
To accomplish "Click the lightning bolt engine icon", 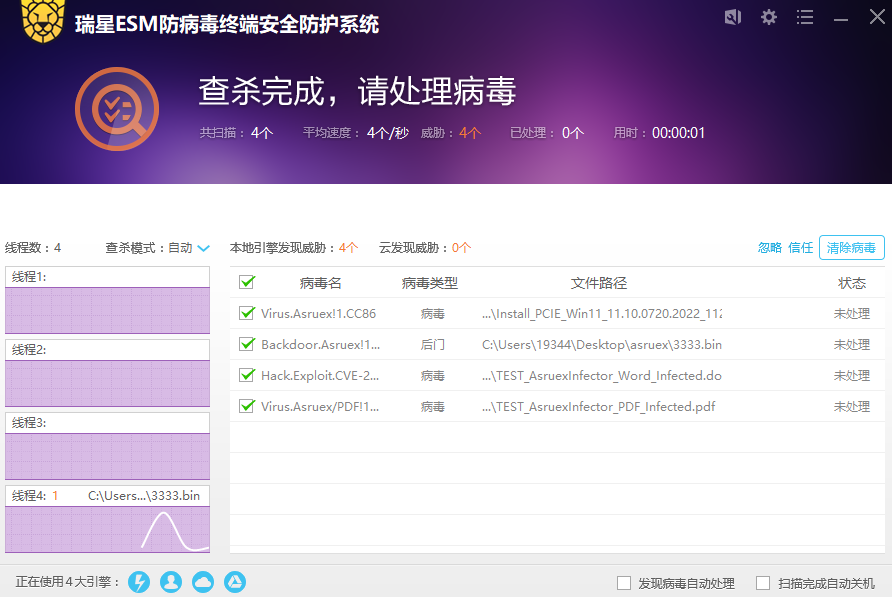I will pyautogui.click(x=139, y=582).
